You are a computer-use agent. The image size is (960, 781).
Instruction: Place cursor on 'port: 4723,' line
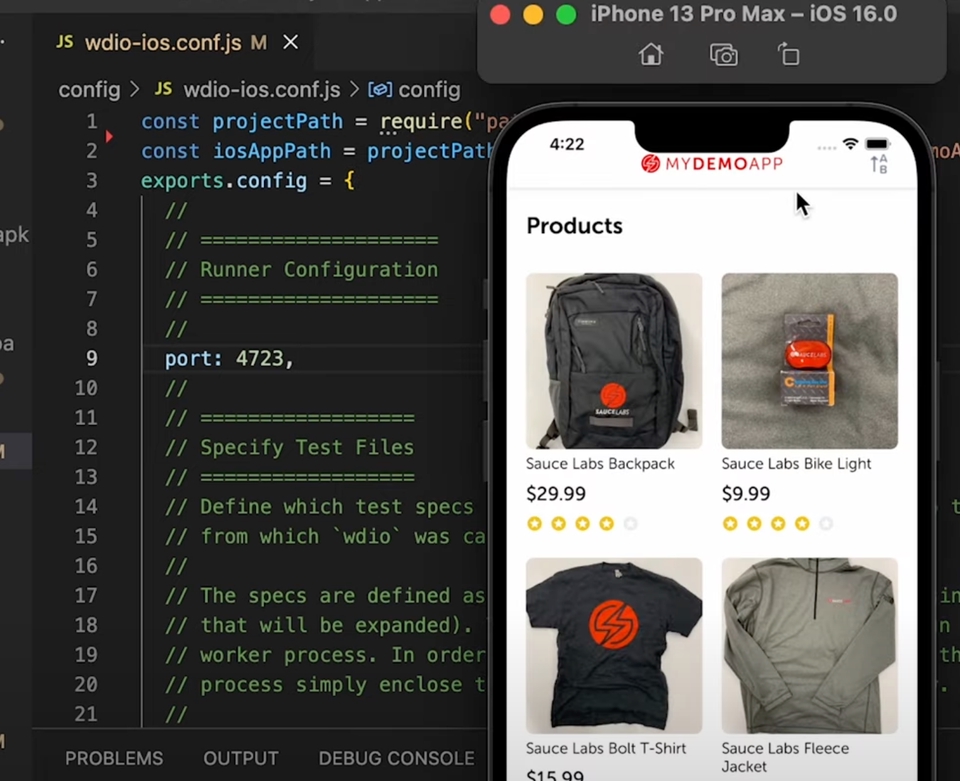click(x=230, y=359)
